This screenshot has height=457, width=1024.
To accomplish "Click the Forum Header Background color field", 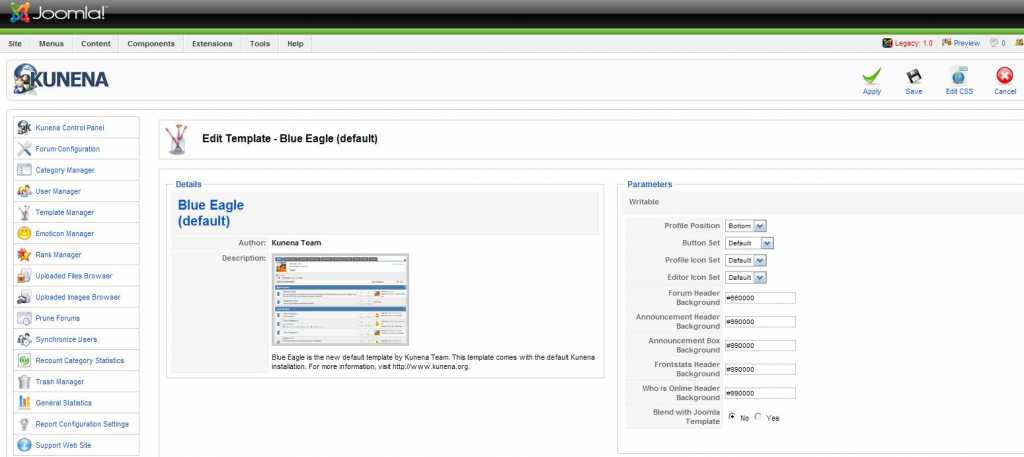I will click(x=760, y=297).
